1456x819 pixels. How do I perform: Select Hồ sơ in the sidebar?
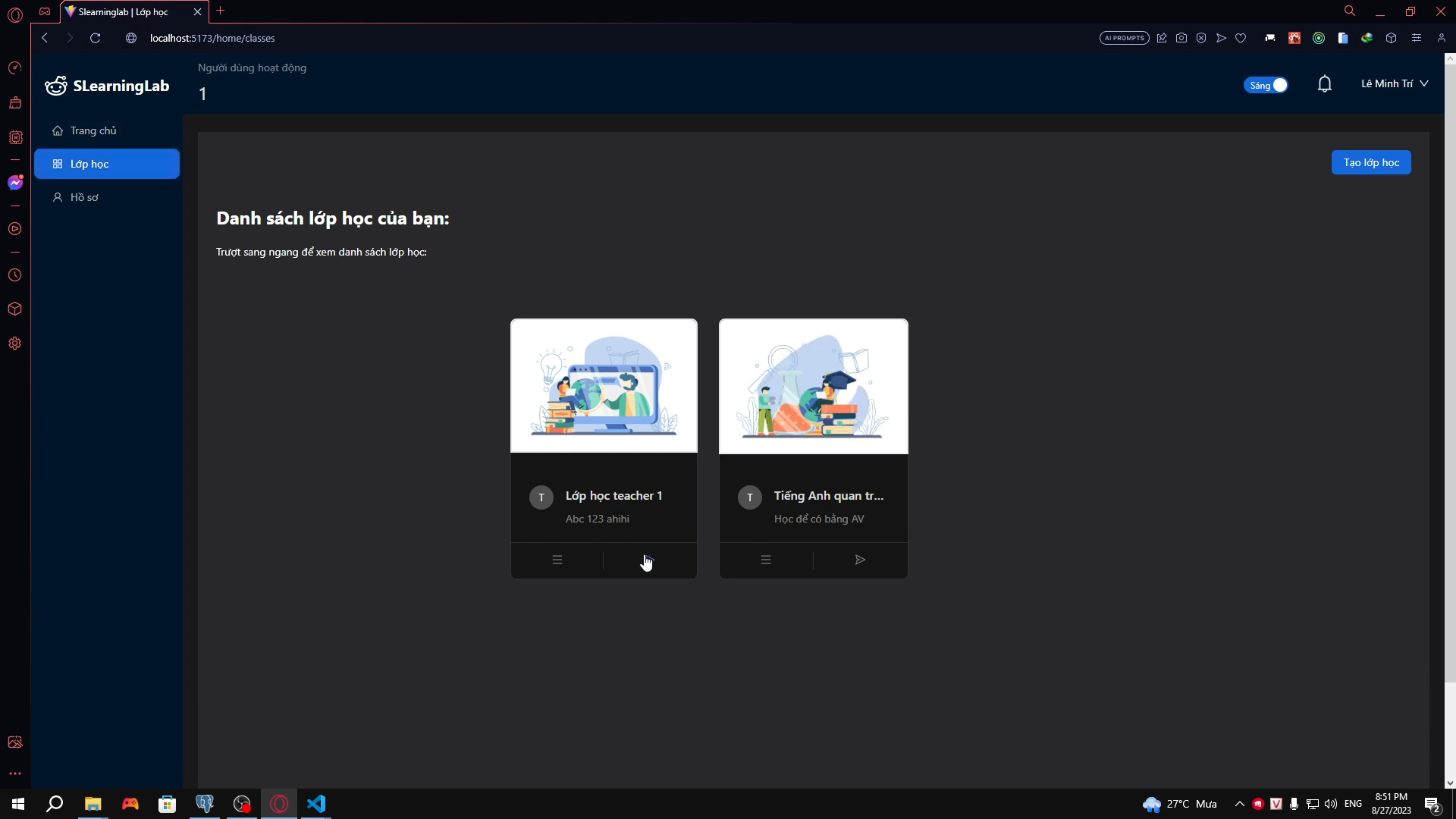click(84, 197)
